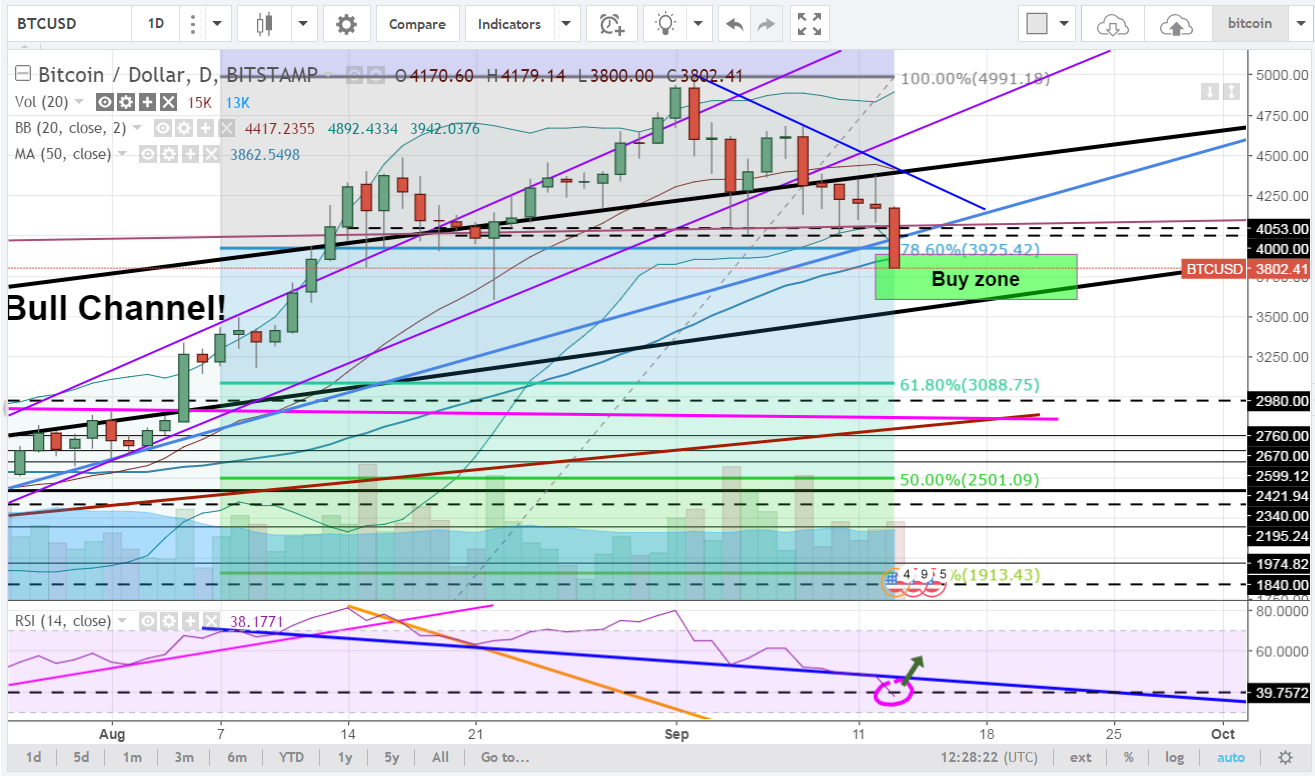Screen dimensions: 1315x776
Task: Expand dropdown arrow beside lightbulb icon
Action: coord(697,24)
